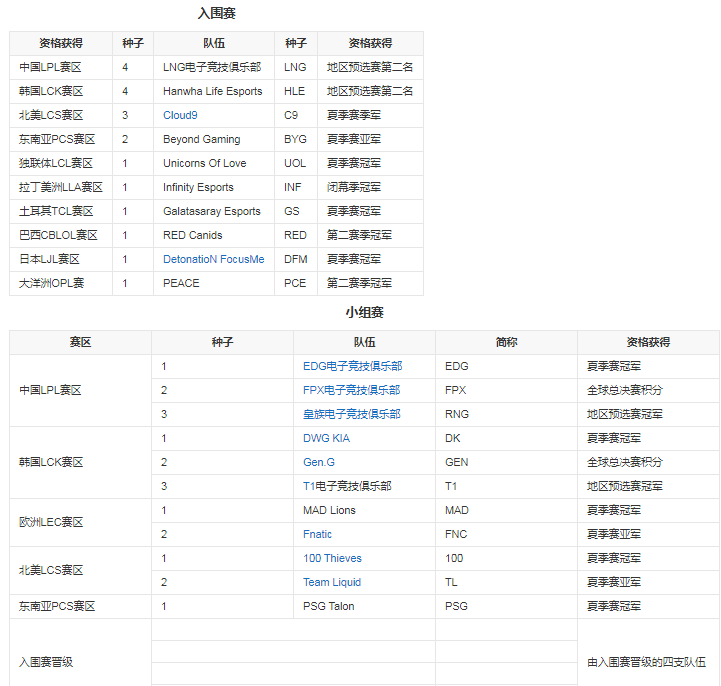Click the 独联体LCL赛区 cell
Image resolution: width=721 pixels, height=686 pixels.
61,163
